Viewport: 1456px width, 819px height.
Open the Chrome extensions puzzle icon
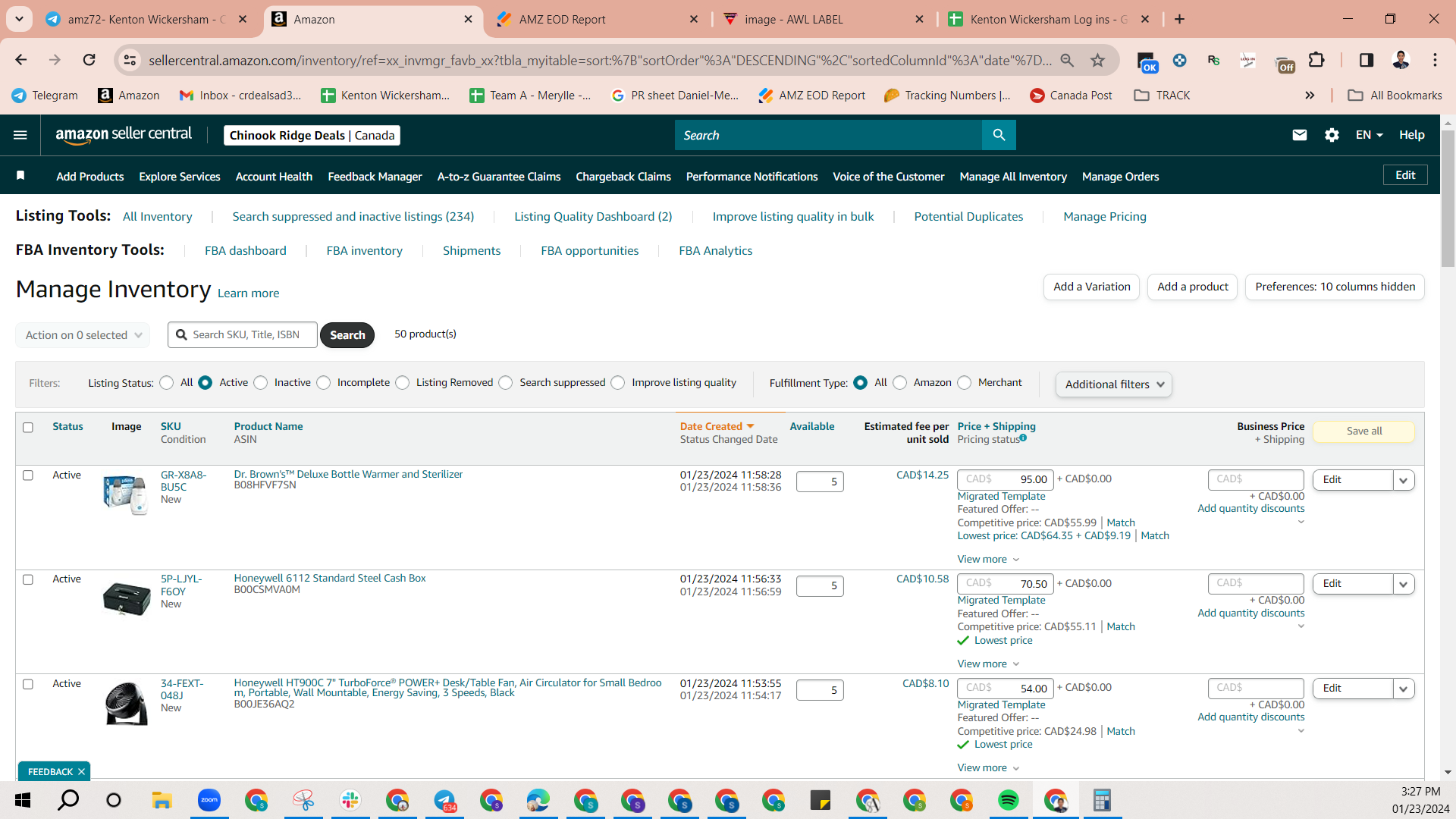(x=1316, y=60)
